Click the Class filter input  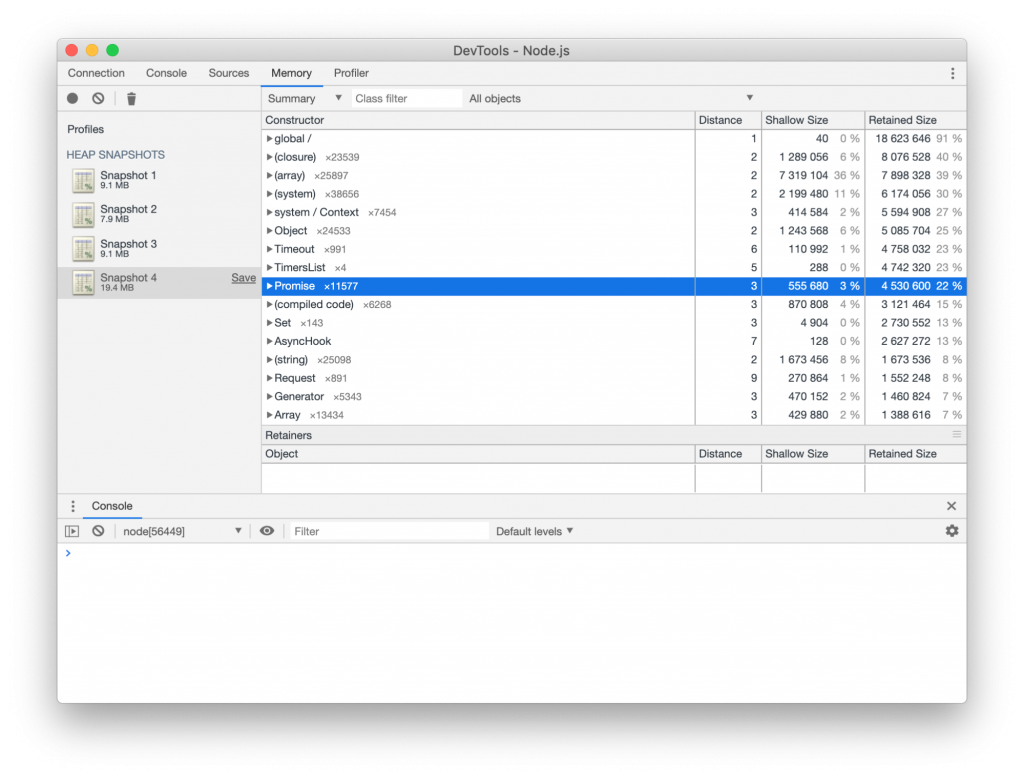click(406, 99)
